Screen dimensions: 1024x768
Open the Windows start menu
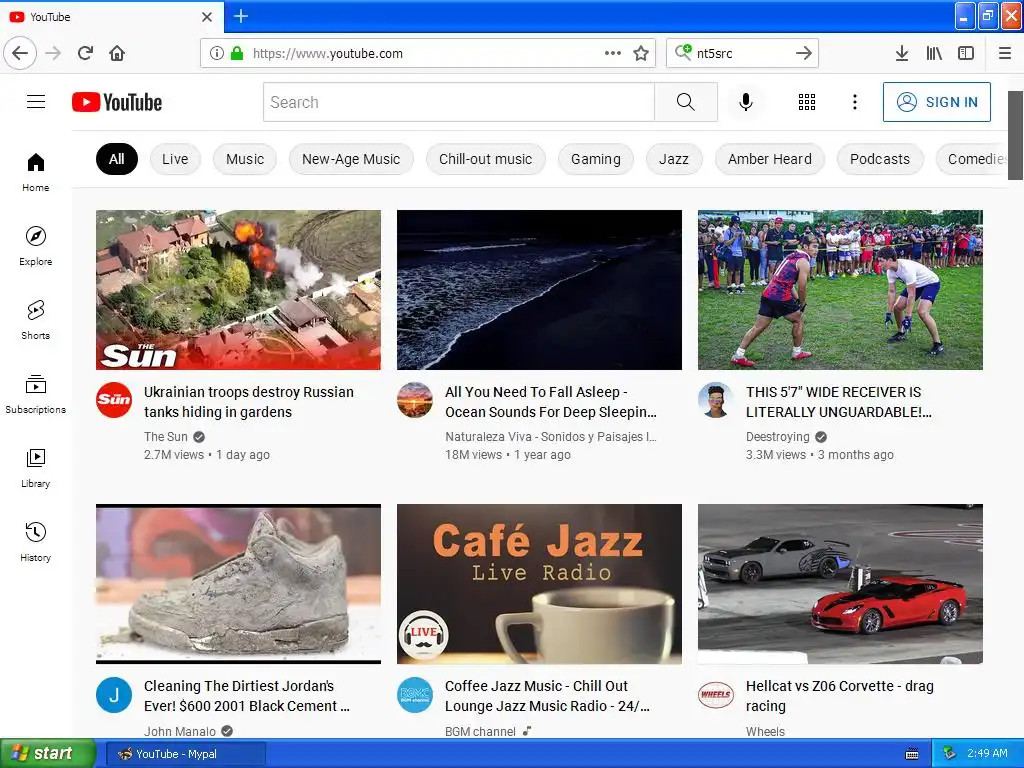47,754
